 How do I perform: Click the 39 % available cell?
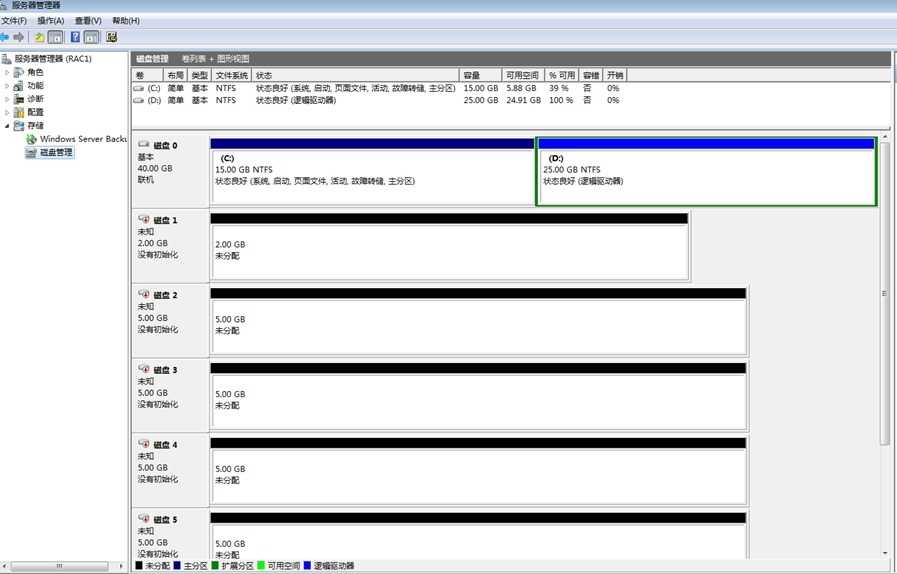pyautogui.click(x=559, y=89)
